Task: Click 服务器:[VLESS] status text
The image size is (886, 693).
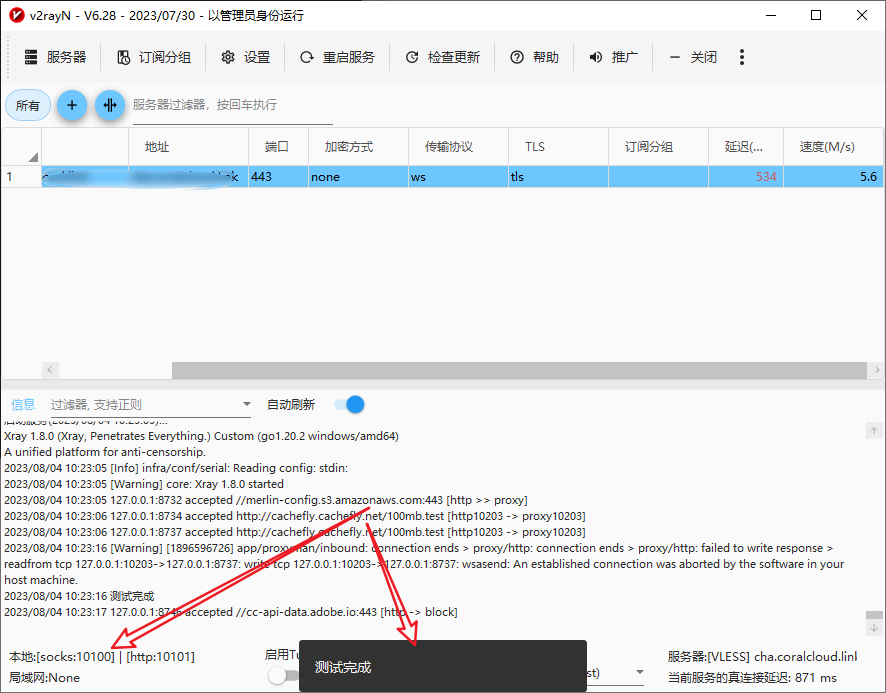Action: pyautogui.click(x=762, y=657)
